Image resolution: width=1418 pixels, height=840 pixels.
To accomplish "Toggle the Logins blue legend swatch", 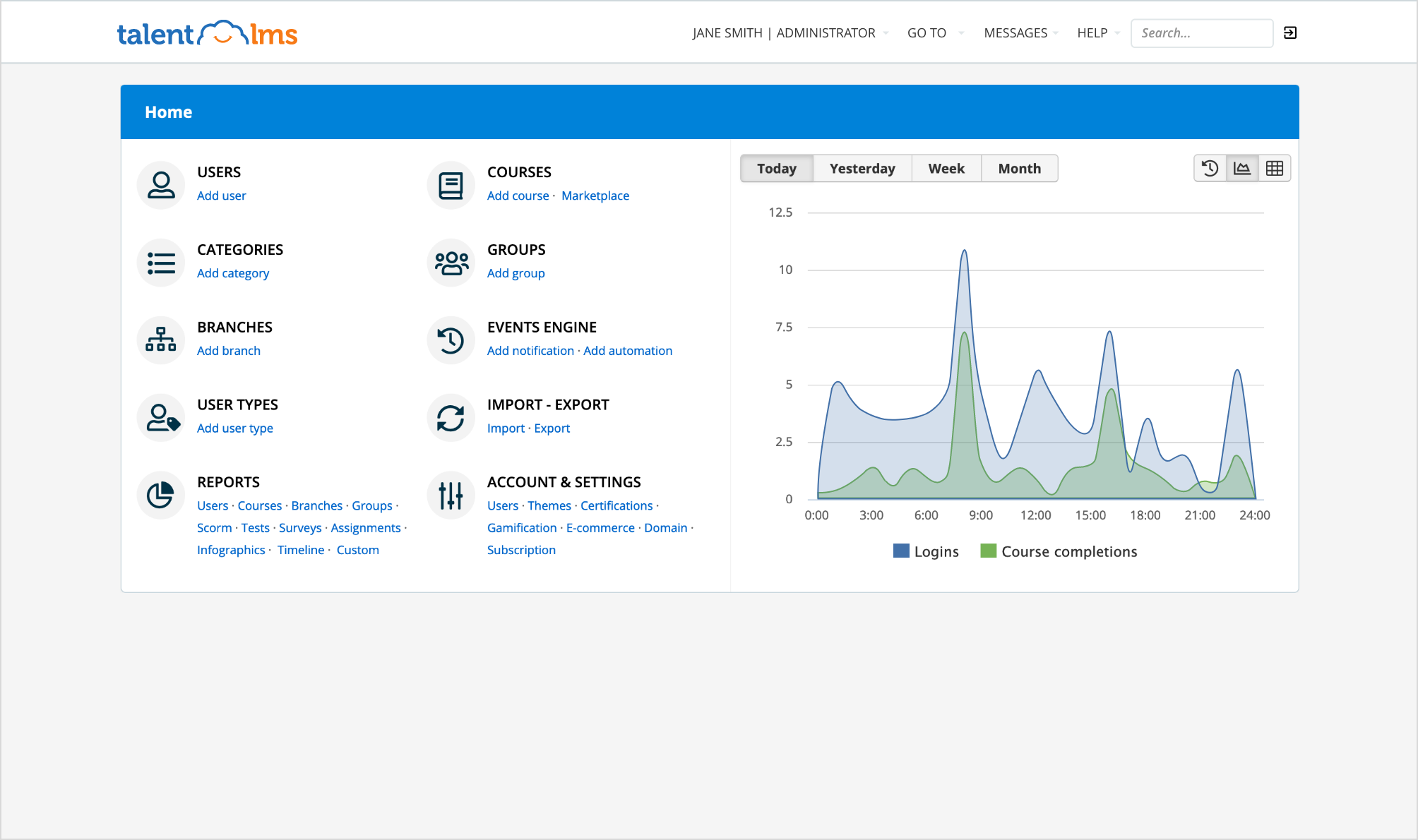I will coord(901,551).
